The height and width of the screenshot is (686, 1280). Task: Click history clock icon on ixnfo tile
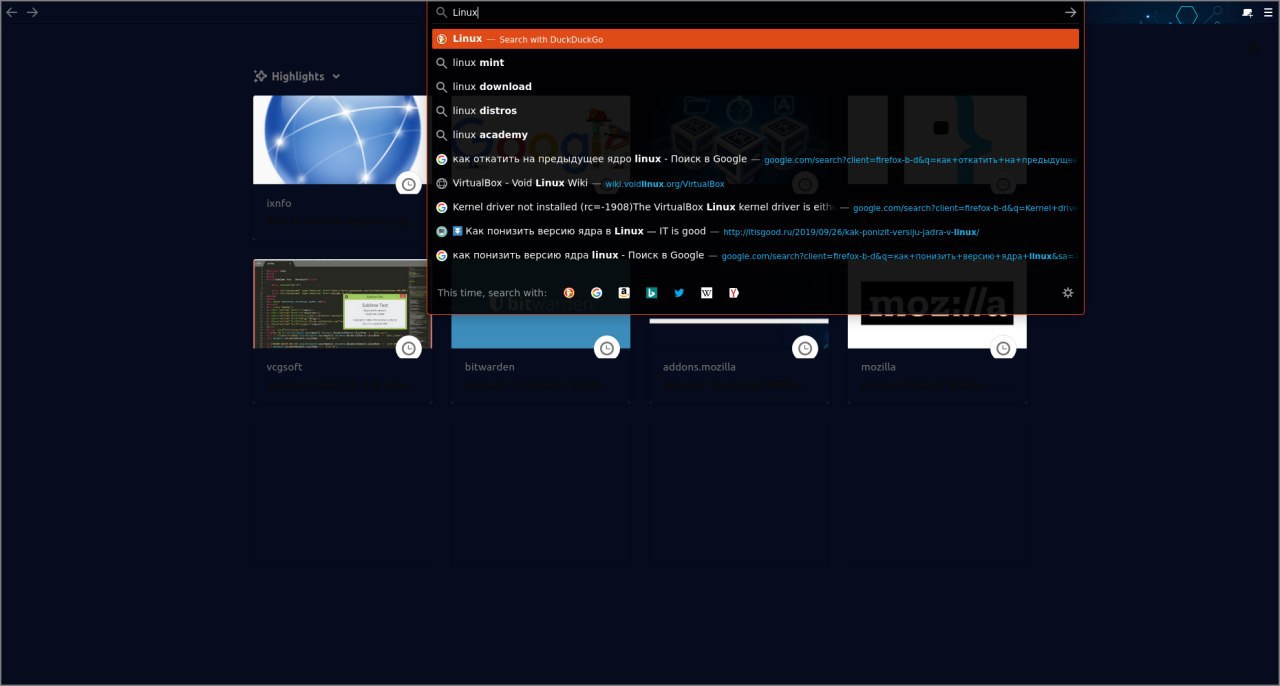[408, 184]
